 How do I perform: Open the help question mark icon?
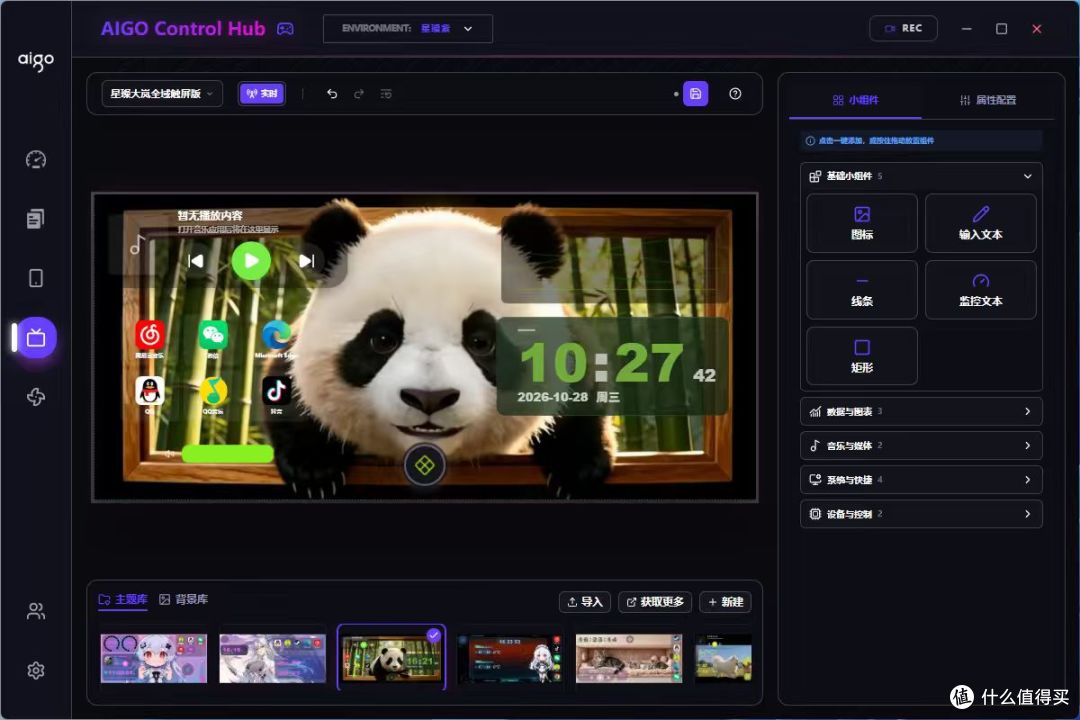click(735, 94)
